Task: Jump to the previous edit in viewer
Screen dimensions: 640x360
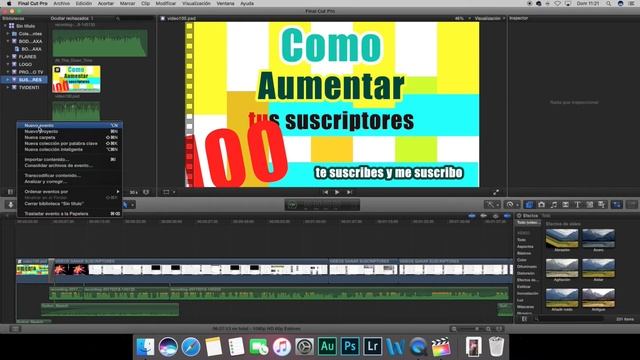Action: [x=325, y=192]
